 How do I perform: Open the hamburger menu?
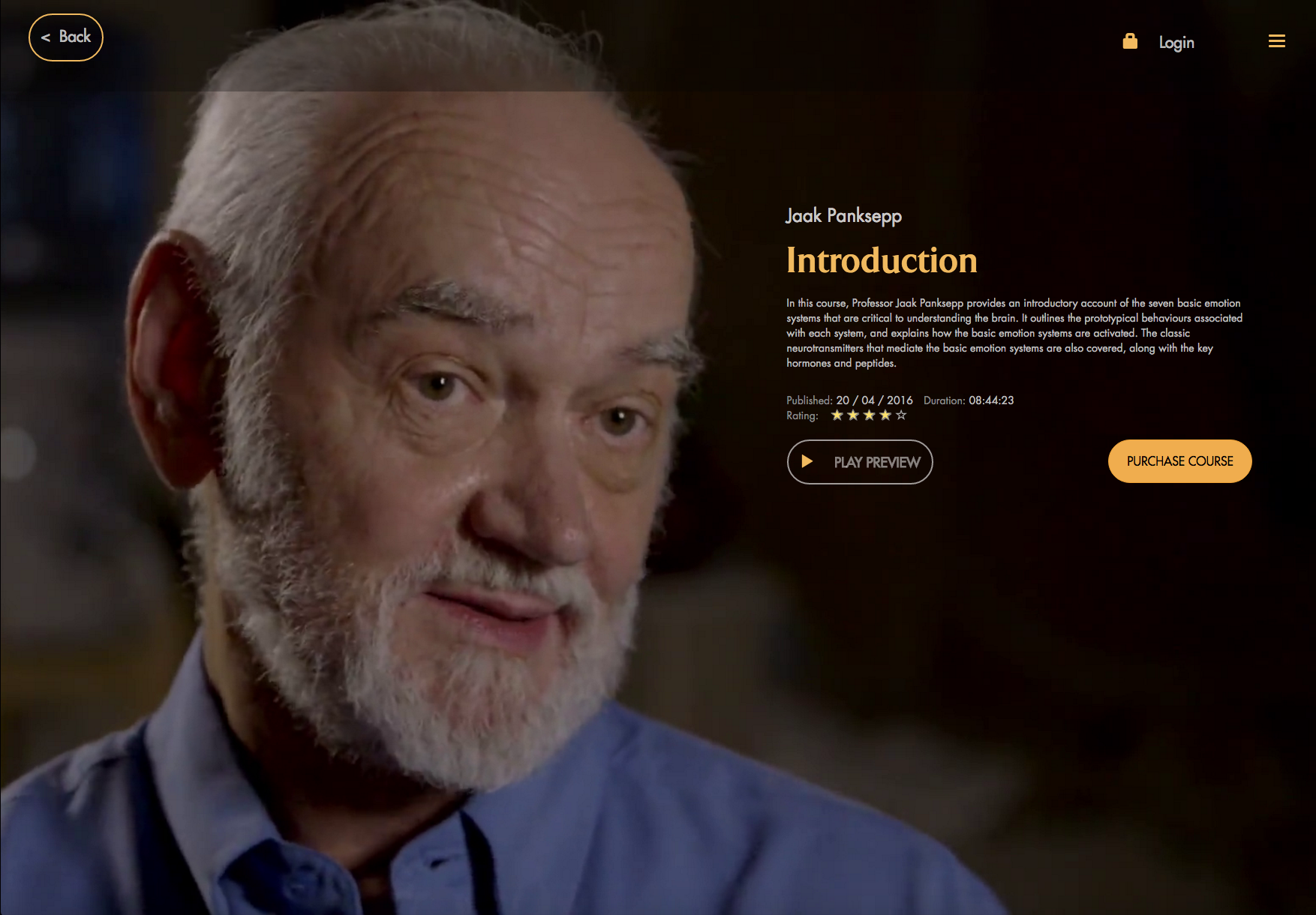click(1277, 41)
